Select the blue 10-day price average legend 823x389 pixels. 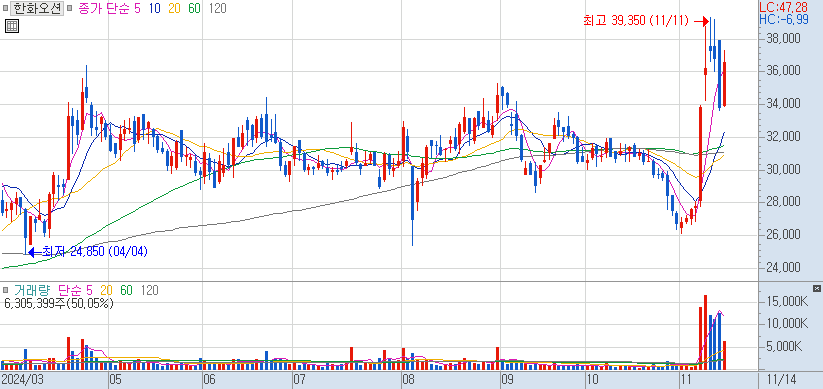click(155, 8)
